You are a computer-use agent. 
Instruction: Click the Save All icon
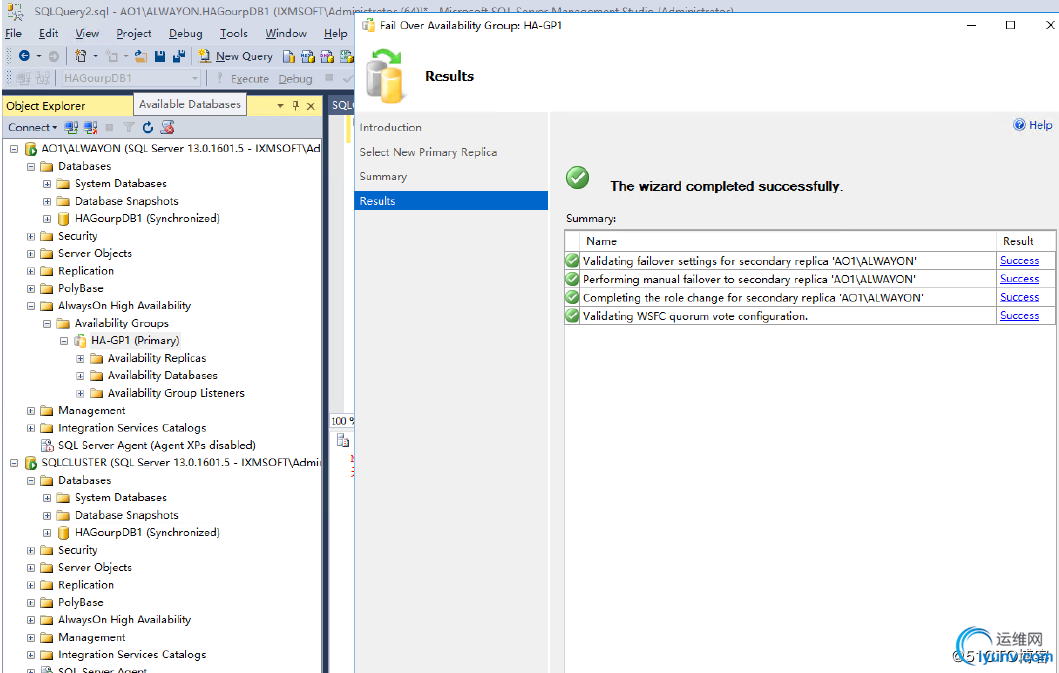click(x=179, y=56)
